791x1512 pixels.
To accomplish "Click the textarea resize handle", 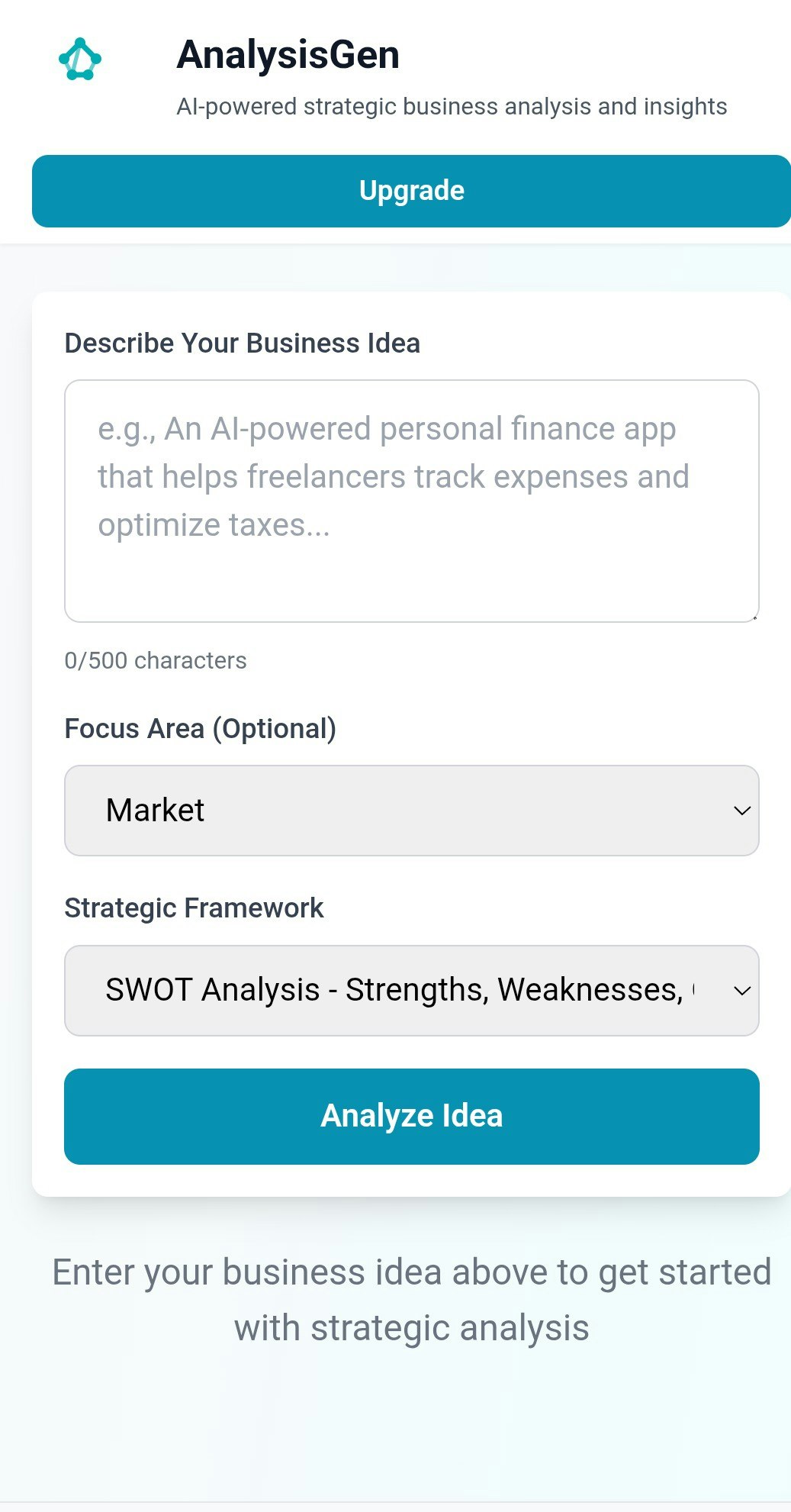I will pyautogui.click(x=754, y=616).
